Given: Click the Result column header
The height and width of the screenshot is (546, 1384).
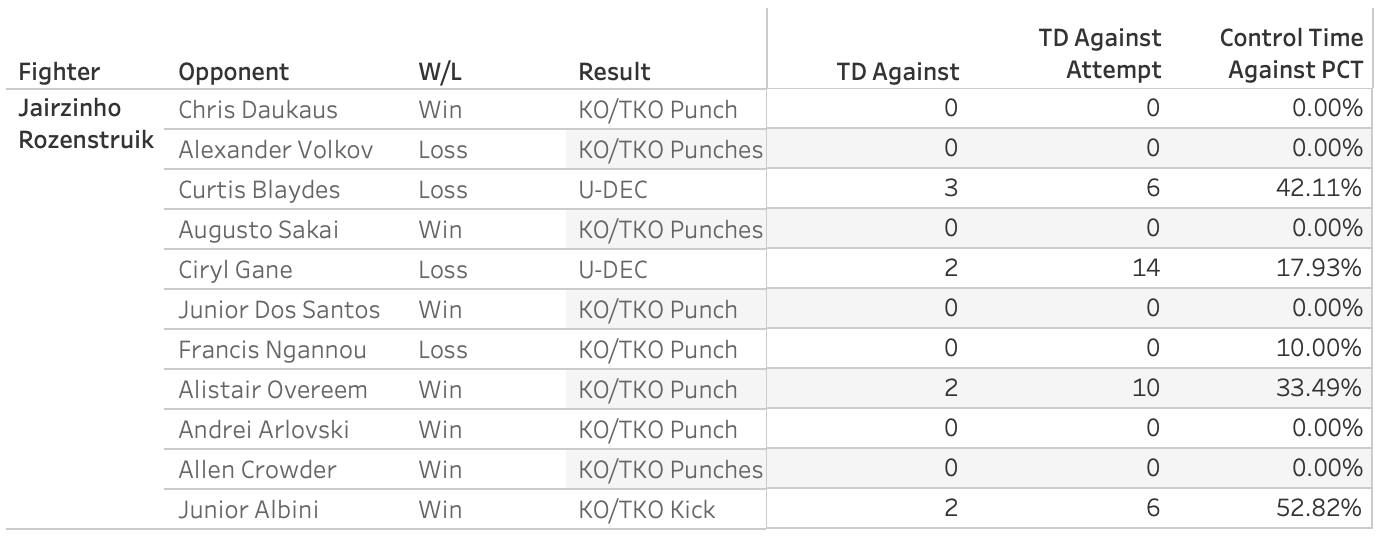Looking at the screenshot, I should point(614,72).
